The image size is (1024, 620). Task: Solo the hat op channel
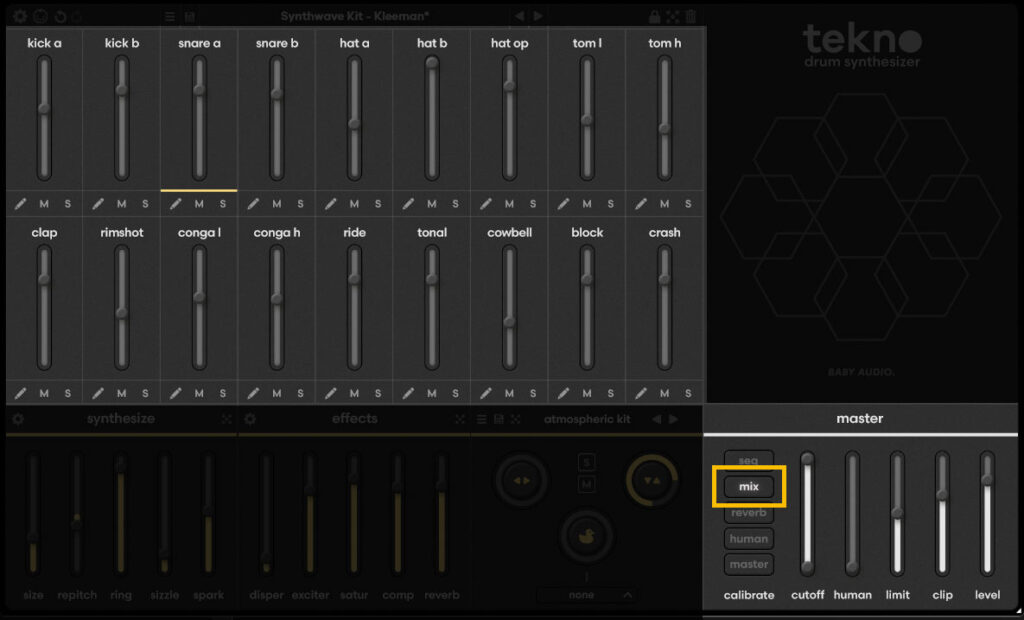coord(533,204)
